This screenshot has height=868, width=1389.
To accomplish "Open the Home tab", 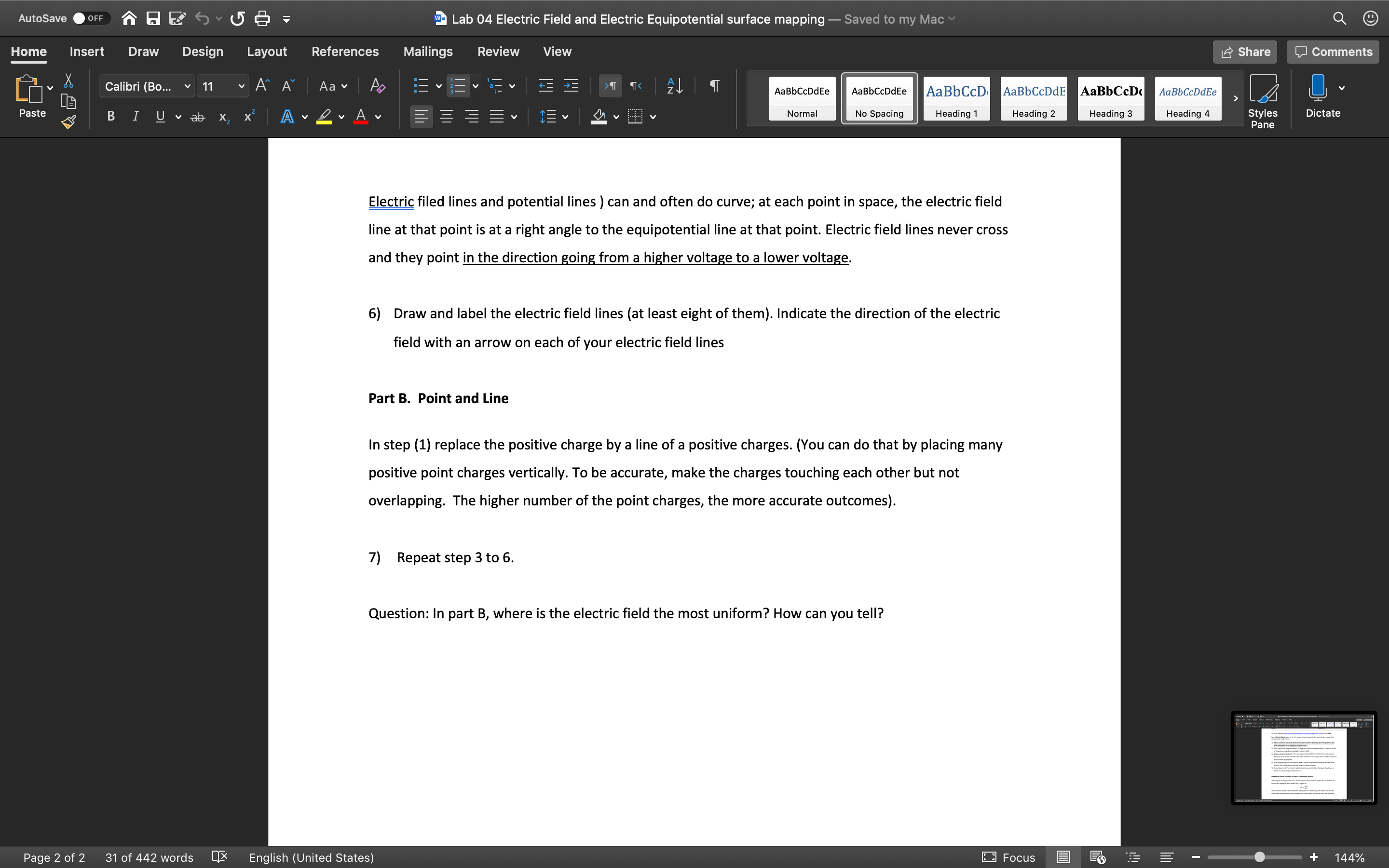I will [x=29, y=51].
